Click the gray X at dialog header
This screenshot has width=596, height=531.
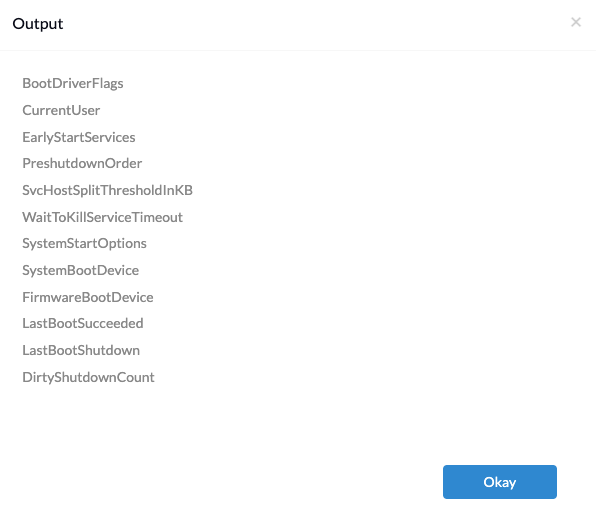(x=576, y=22)
